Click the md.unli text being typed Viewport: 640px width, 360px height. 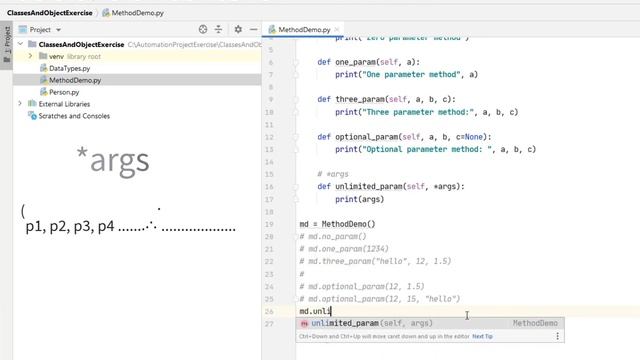(x=315, y=311)
